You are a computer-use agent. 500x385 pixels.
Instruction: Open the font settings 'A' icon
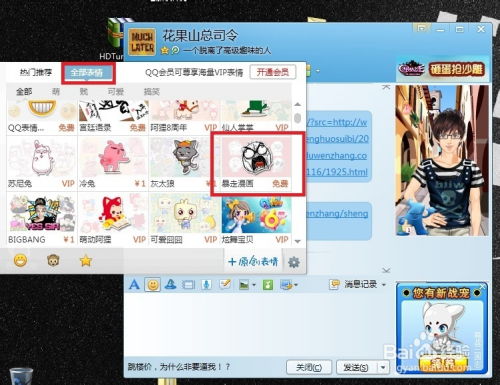click(134, 285)
